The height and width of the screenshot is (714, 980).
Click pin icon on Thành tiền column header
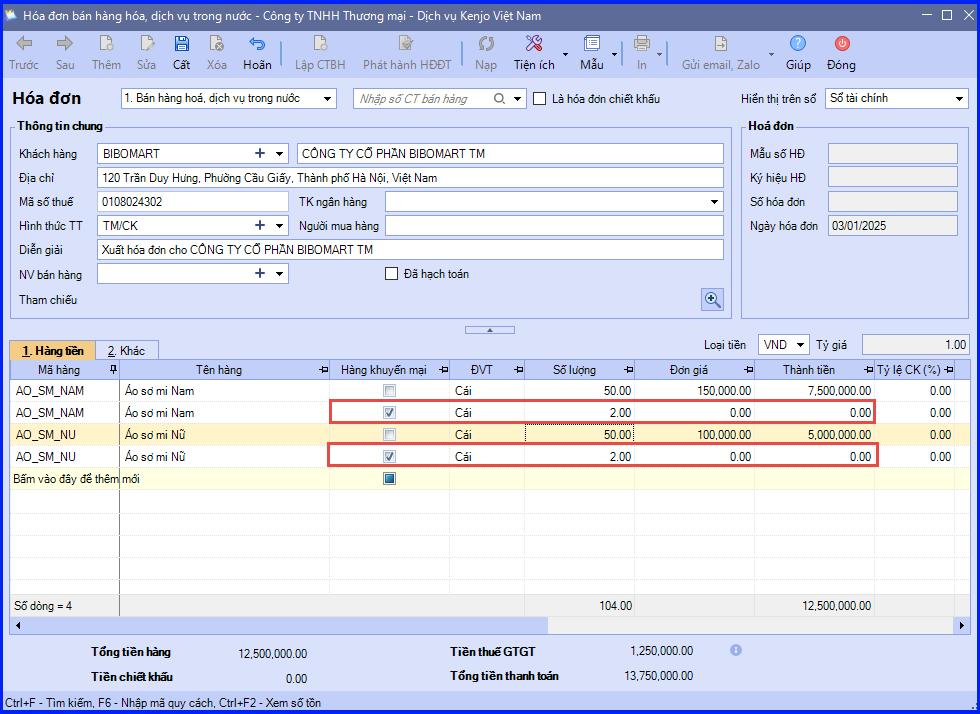tap(868, 370)
